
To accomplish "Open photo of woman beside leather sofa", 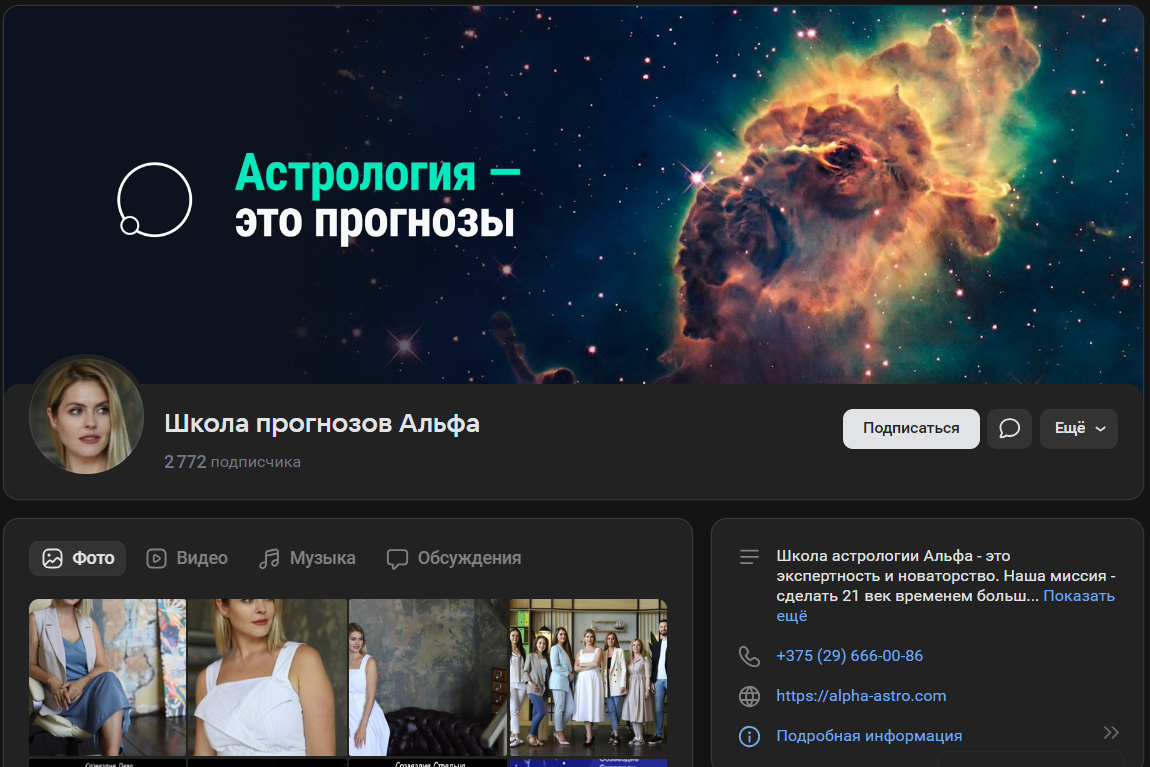I will pyautogui.click(x=428, y=678).
